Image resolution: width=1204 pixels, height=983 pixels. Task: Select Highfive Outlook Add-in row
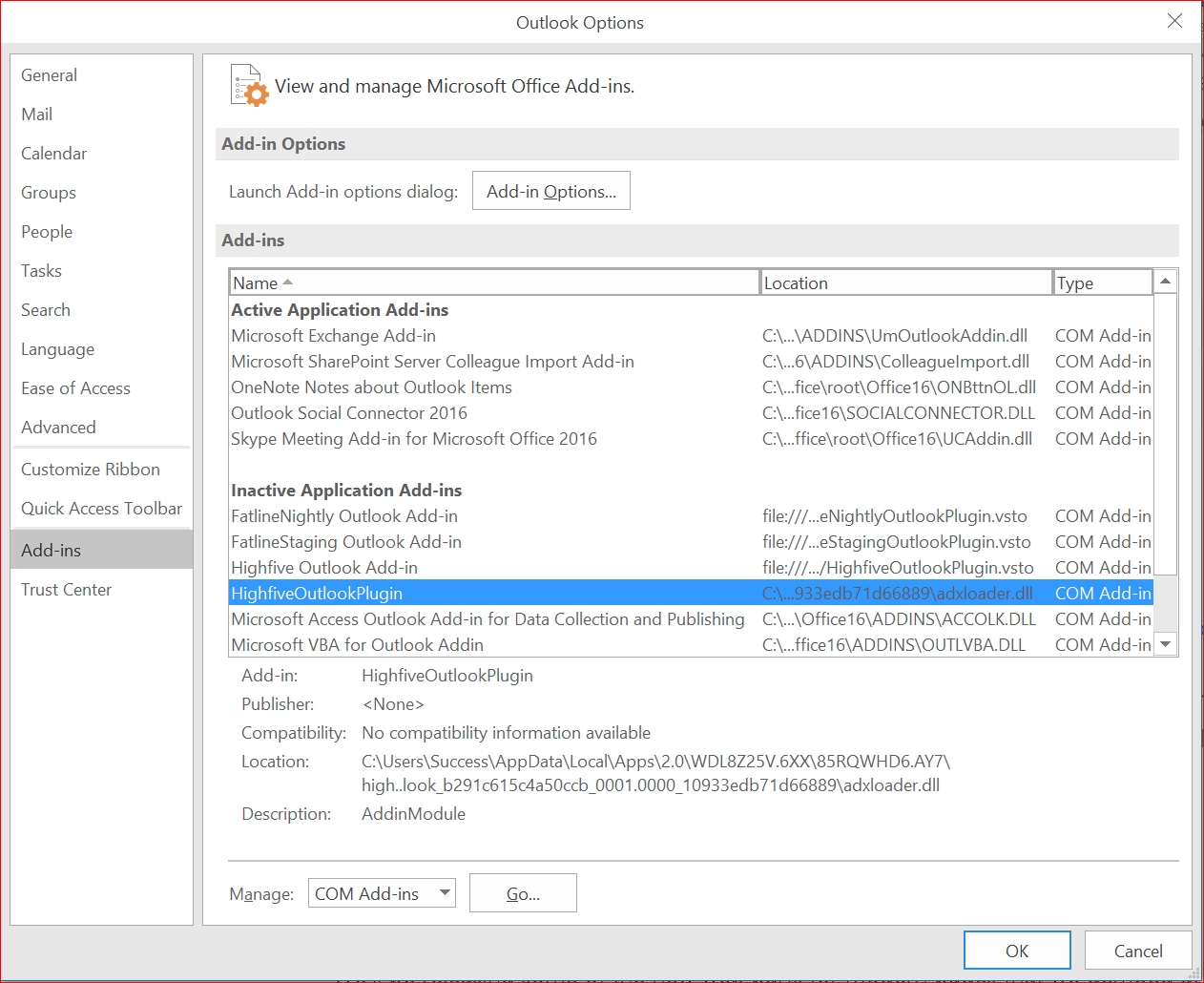coord(691,568)
